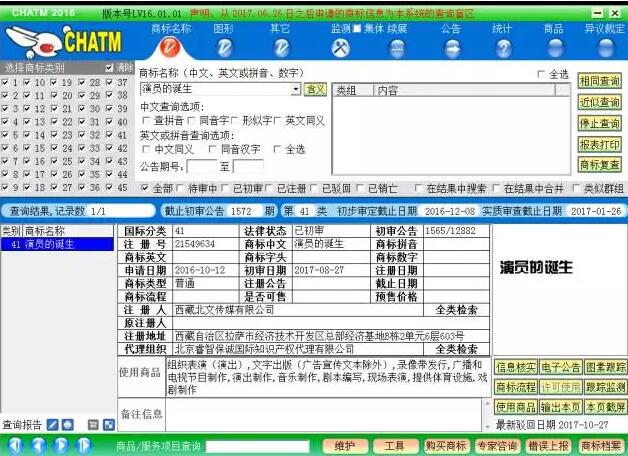Image resolution: width=628 pixels, height=456 pixels.
Task: Open the 图形 search icon
Action: click(224, 48)
